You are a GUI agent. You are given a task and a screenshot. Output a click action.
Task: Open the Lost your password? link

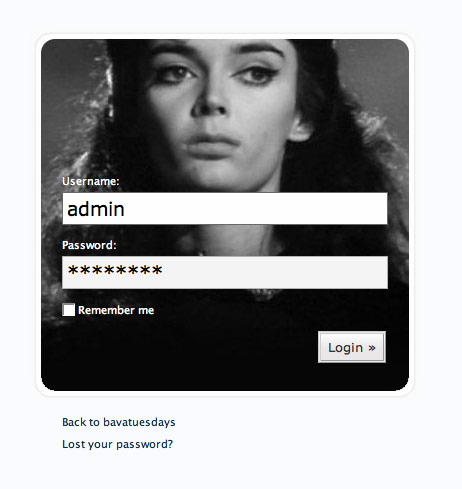click(118, 444)
